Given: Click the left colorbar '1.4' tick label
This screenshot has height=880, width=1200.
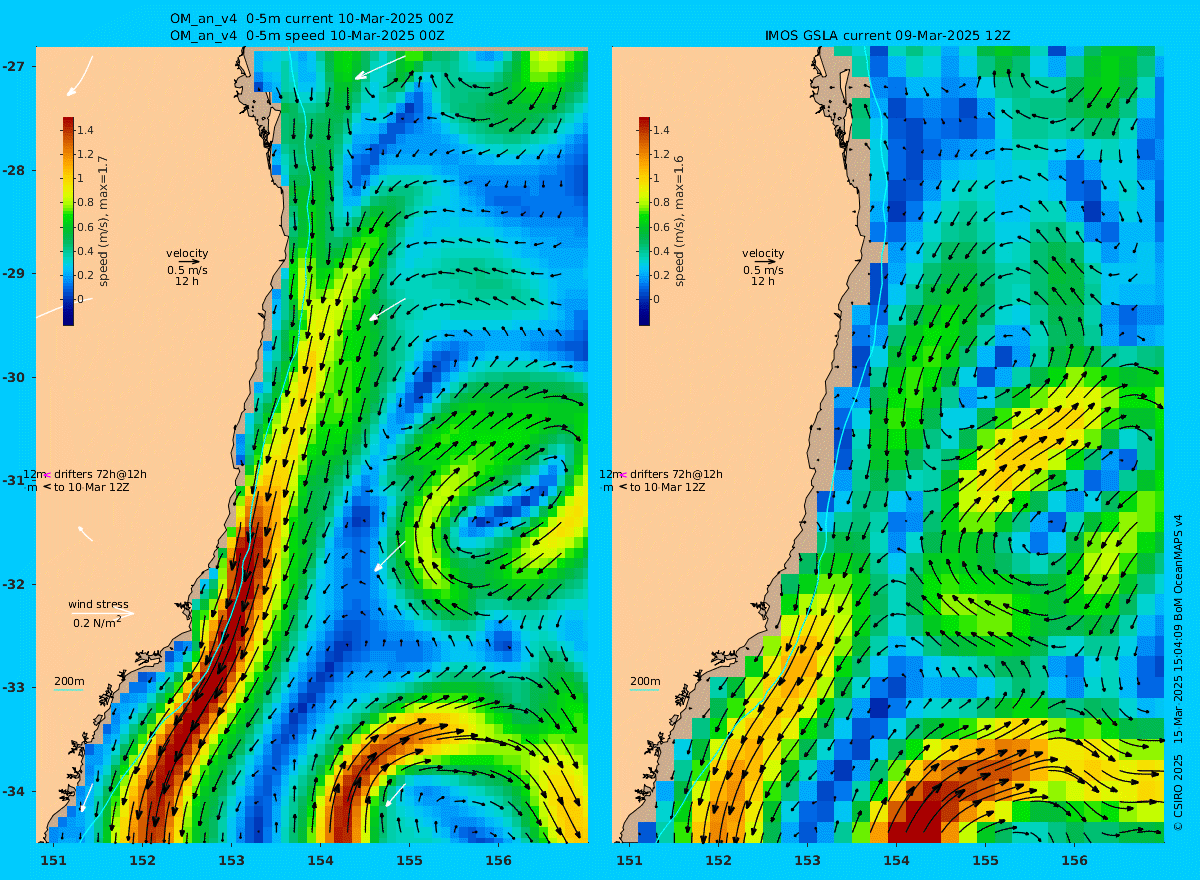Looking at the screenshot, I should [86, 130].
